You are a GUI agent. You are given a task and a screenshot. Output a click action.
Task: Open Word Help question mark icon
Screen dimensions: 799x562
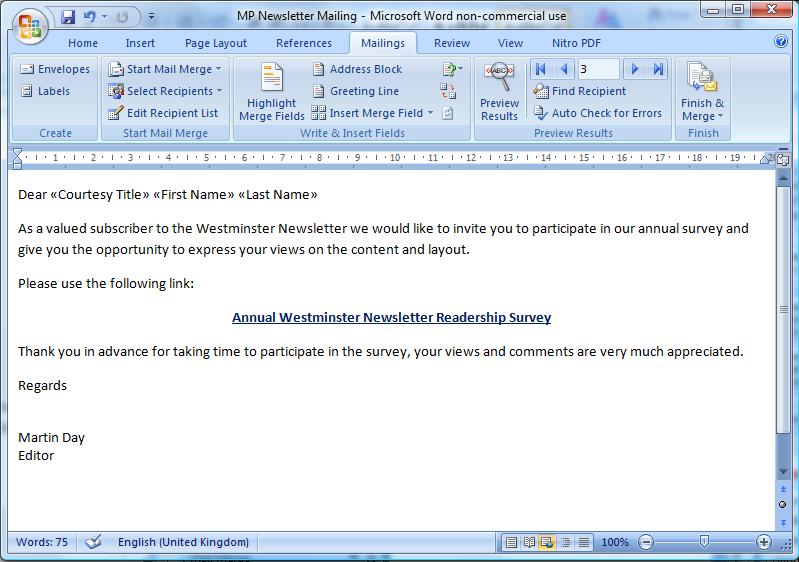pos(781,43)
